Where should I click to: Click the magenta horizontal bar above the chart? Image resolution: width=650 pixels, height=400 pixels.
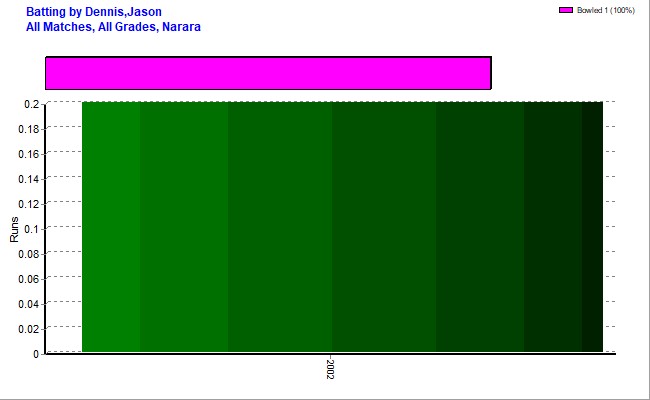coord(268,73)
